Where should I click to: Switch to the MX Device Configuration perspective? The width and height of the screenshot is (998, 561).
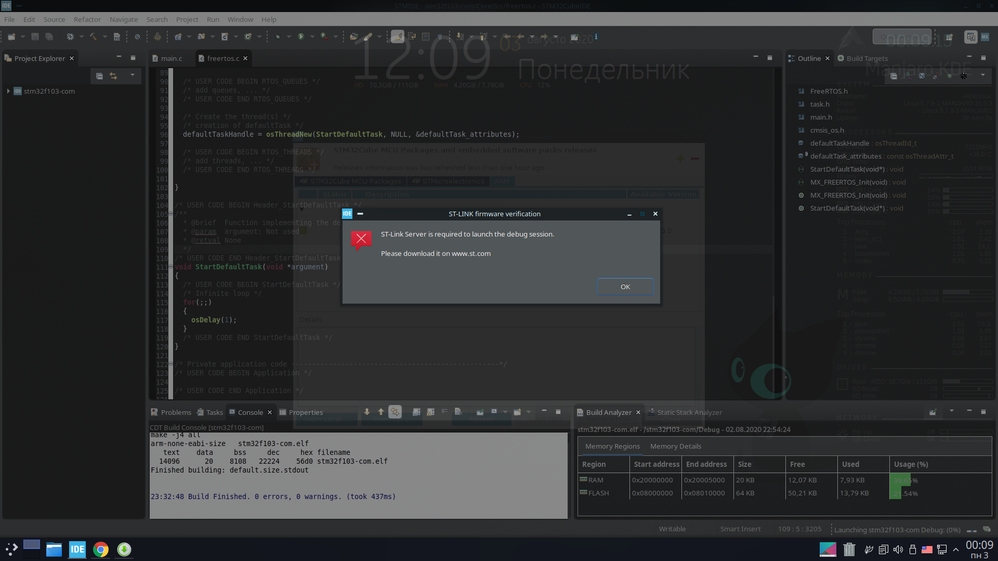pyautogui.click(x=985, y=37)
